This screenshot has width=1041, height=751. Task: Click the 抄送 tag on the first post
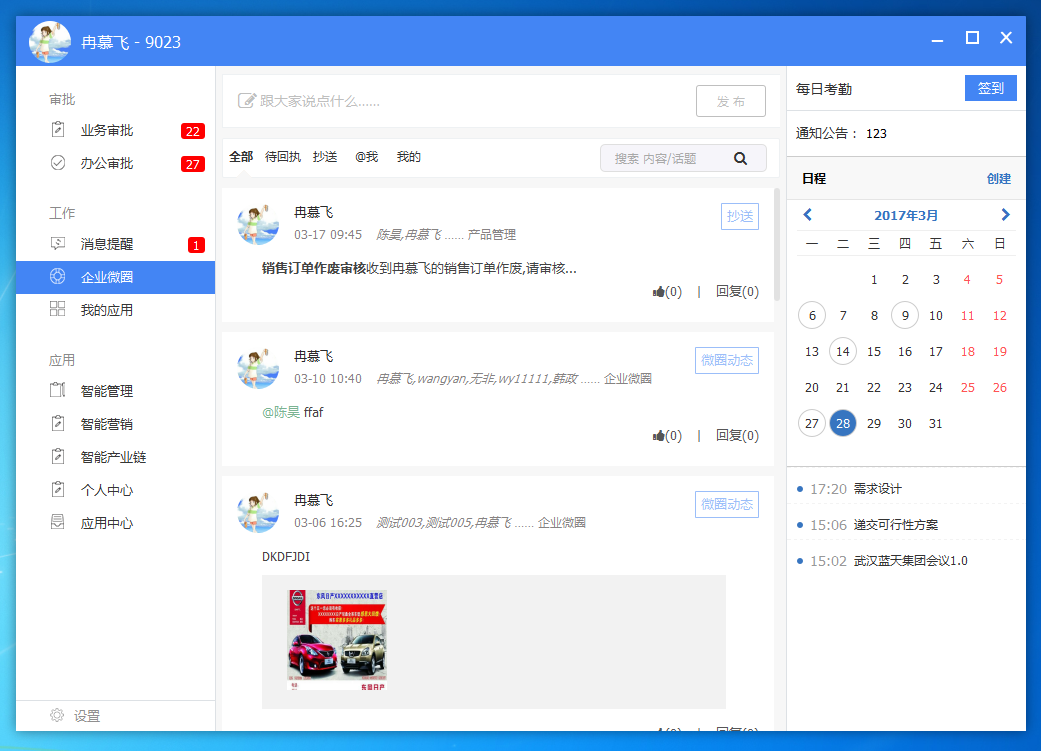[x=740, y=216]
